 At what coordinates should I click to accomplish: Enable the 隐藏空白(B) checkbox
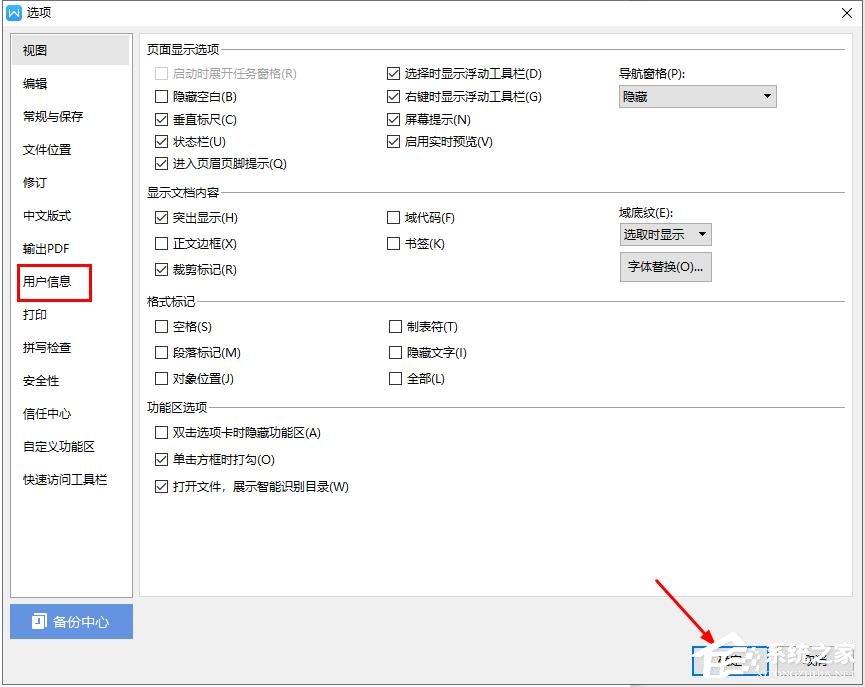click(161, 96)
